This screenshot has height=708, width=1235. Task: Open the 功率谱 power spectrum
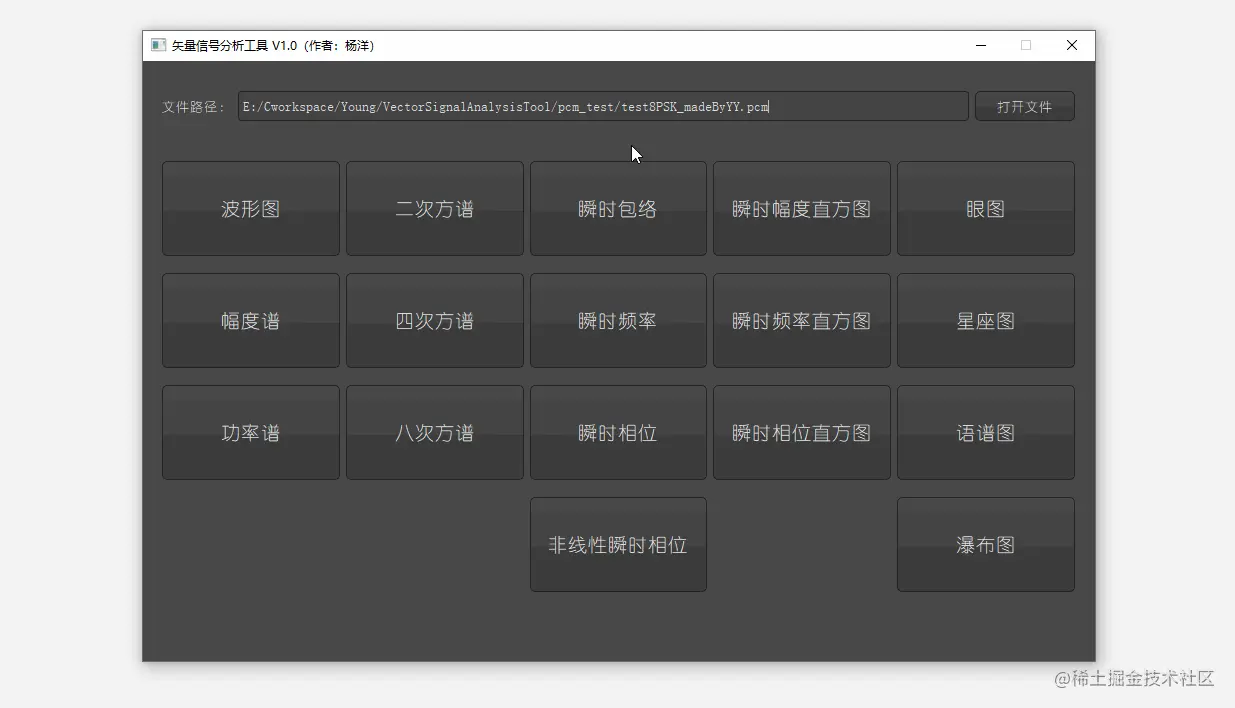pyautogui.click(x=250, y=432)
